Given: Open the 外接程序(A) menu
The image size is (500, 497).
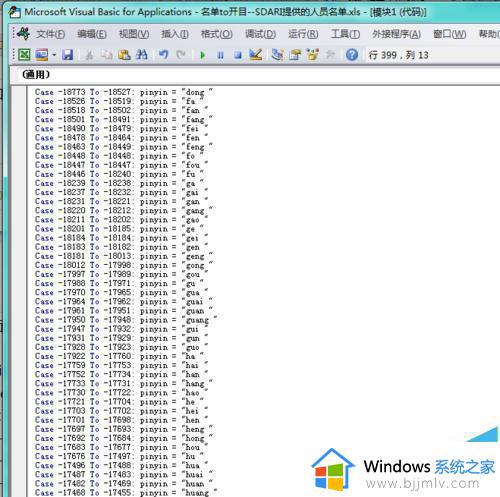Looking at the screenshot, I should click(396, 34).
